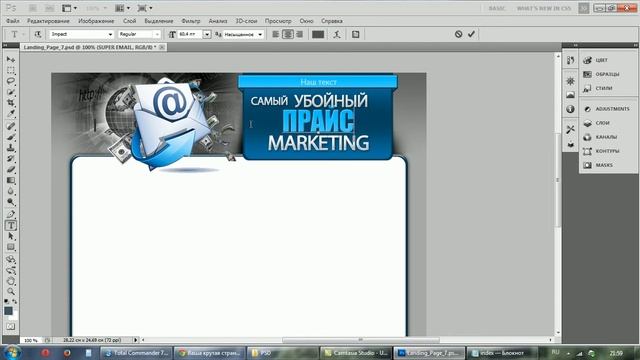Select the Crop tool
The height and width of the screenshot is (360, 640).
click(x=11, y=102)
